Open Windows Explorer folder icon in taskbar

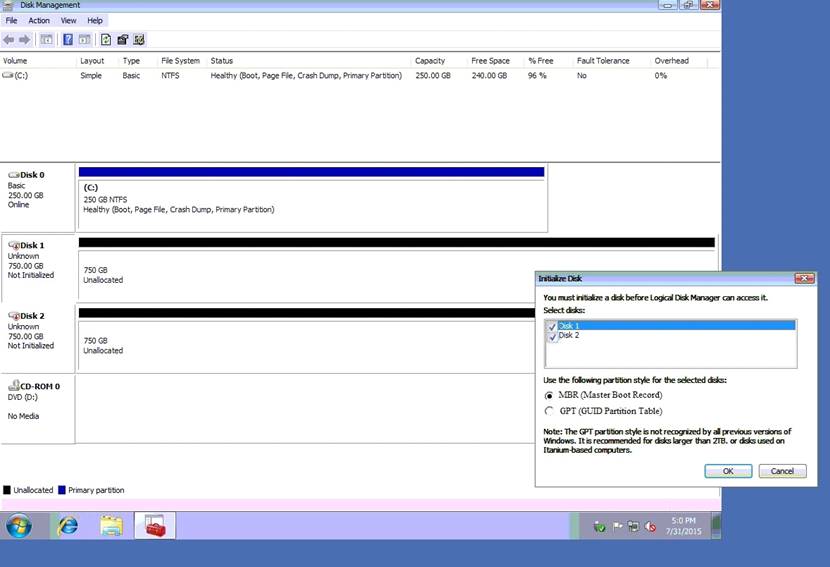(111, 525)
